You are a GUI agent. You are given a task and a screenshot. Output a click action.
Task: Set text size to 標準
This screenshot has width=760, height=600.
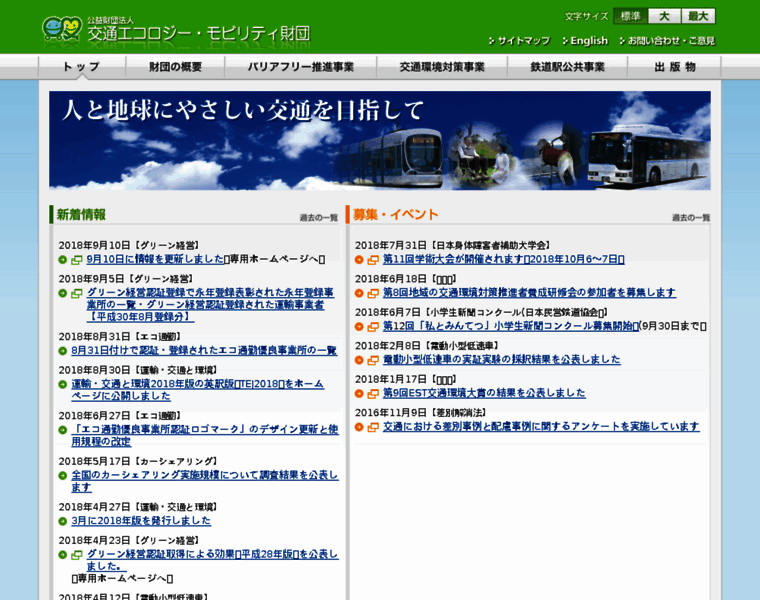[629, 16]
